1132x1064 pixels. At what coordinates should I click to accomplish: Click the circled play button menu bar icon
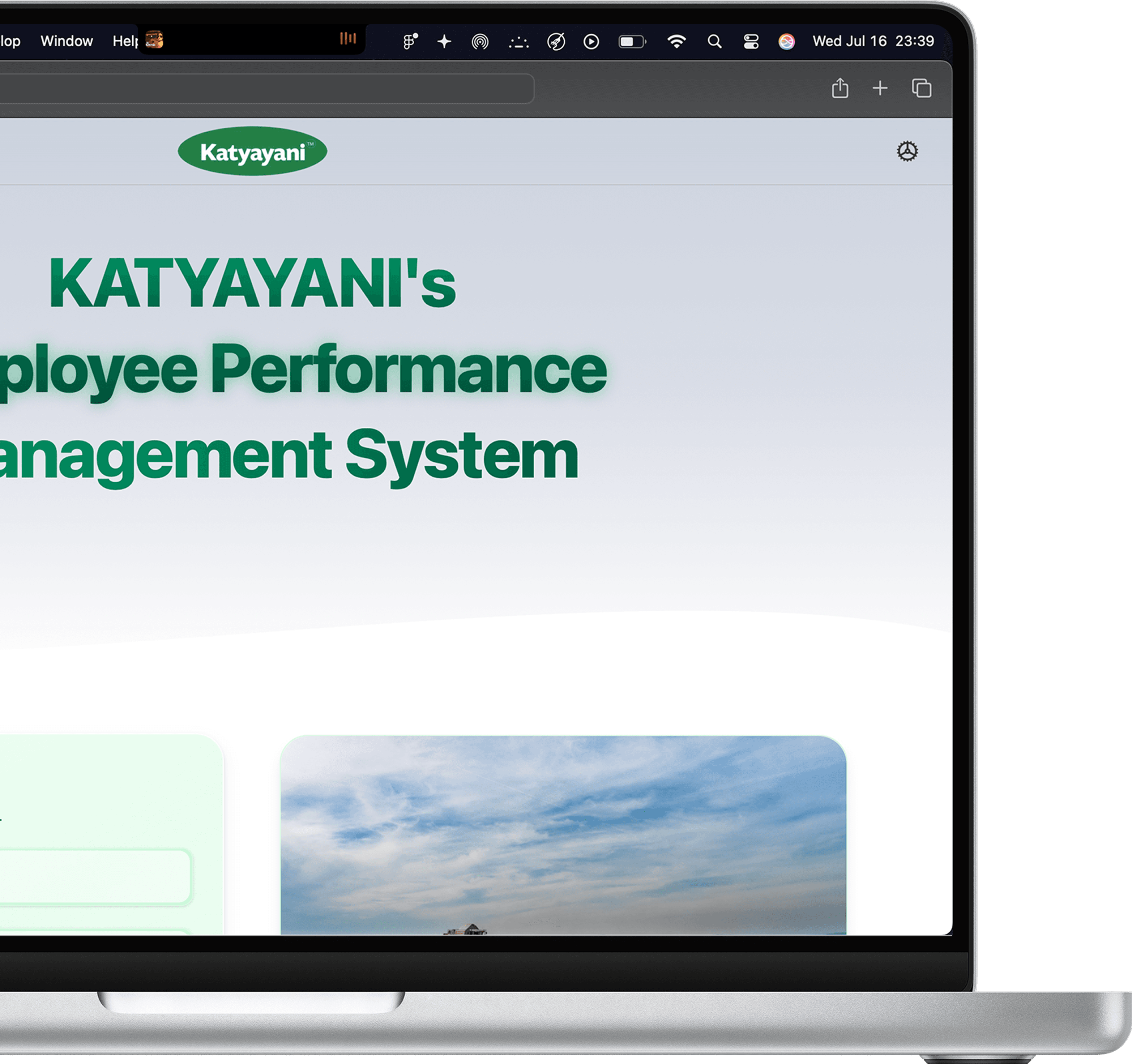[x=591, y=42]
